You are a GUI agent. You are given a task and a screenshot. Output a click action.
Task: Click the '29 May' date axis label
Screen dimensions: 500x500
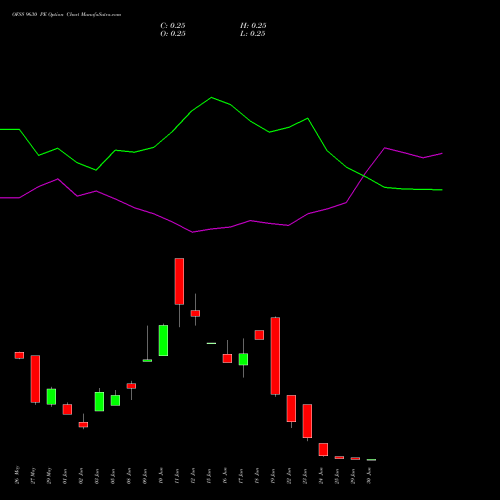[49, 475]
